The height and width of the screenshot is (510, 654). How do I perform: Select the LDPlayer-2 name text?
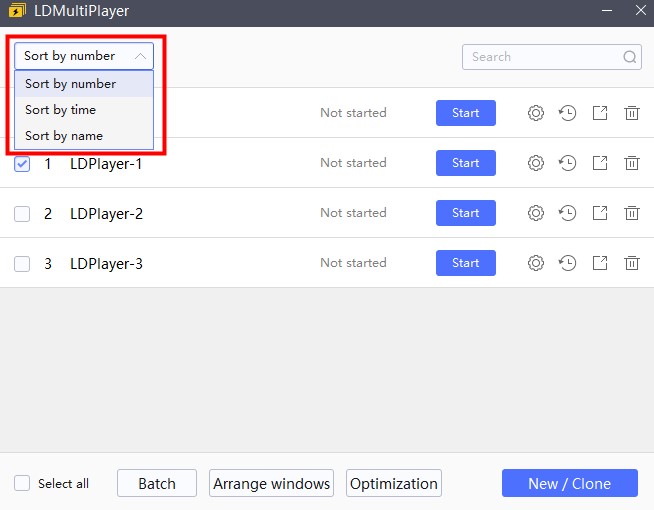106,214
